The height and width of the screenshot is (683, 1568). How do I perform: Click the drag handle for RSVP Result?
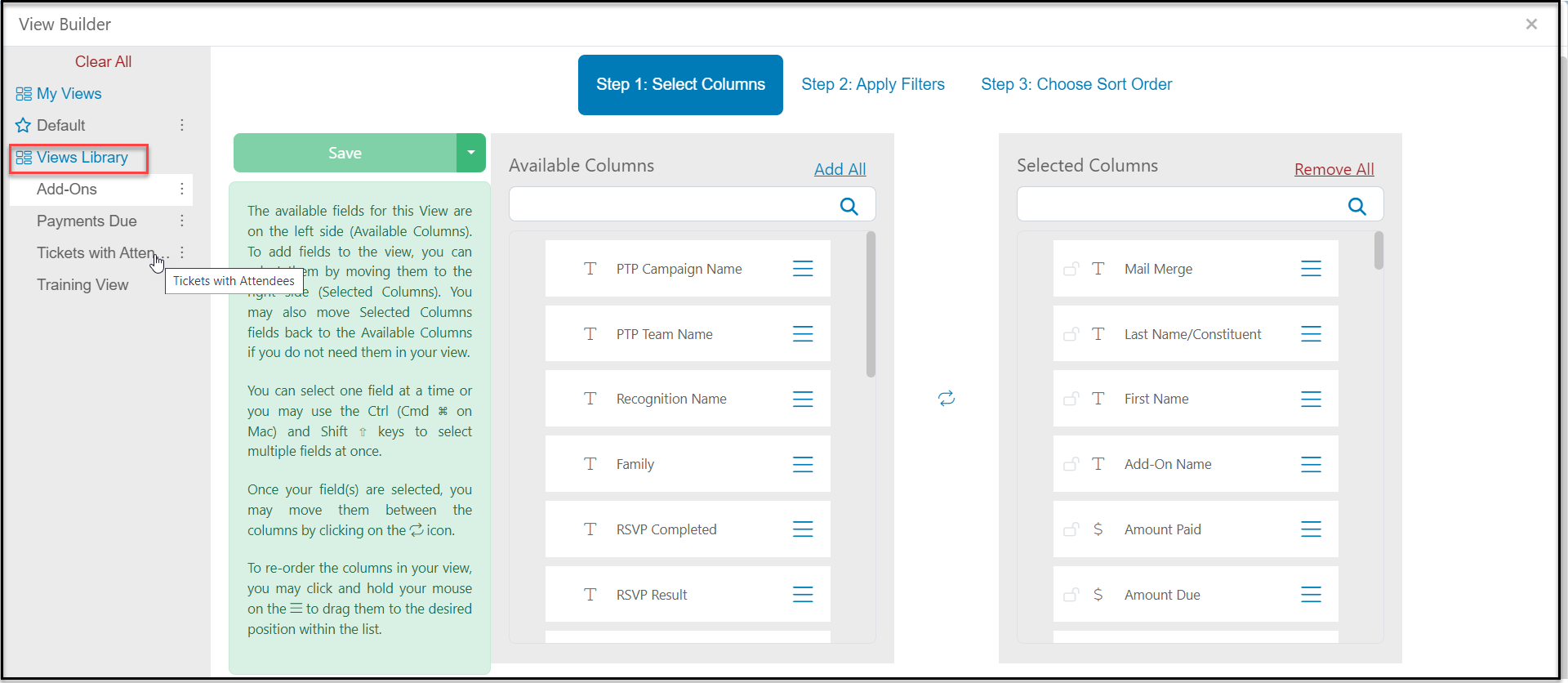point(803,595)
